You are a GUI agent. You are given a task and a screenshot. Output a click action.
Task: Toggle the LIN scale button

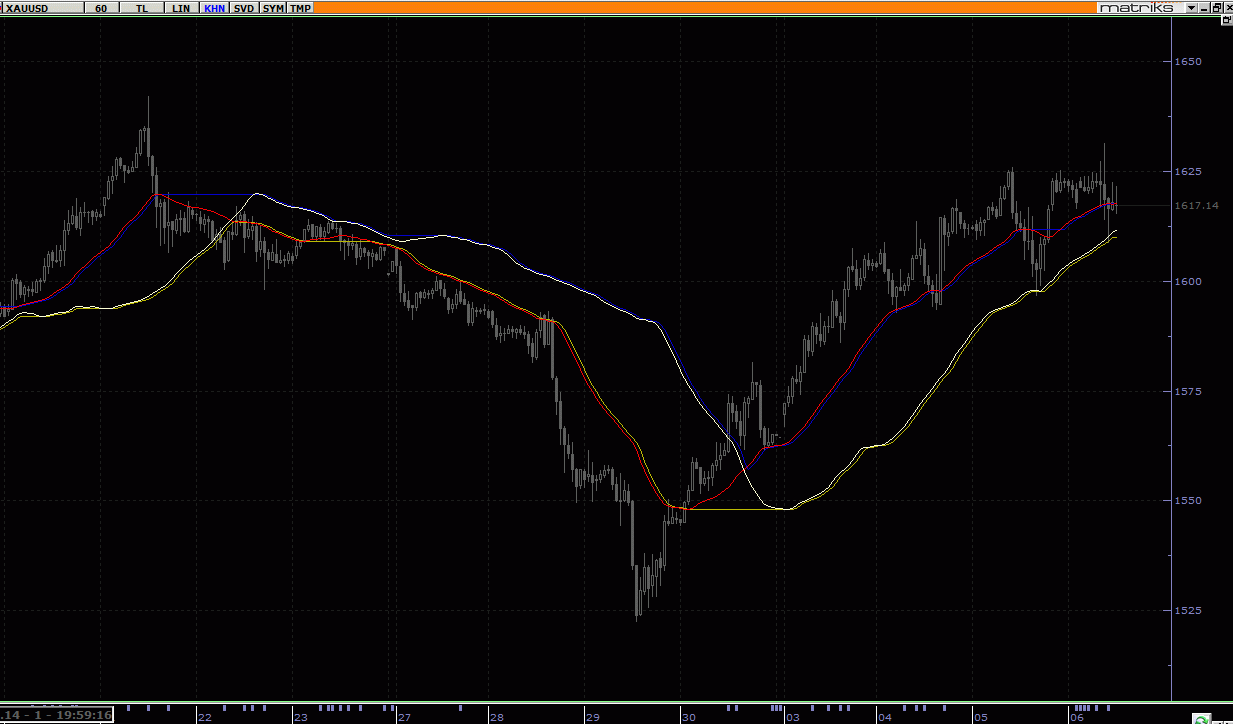coord(181,7)
